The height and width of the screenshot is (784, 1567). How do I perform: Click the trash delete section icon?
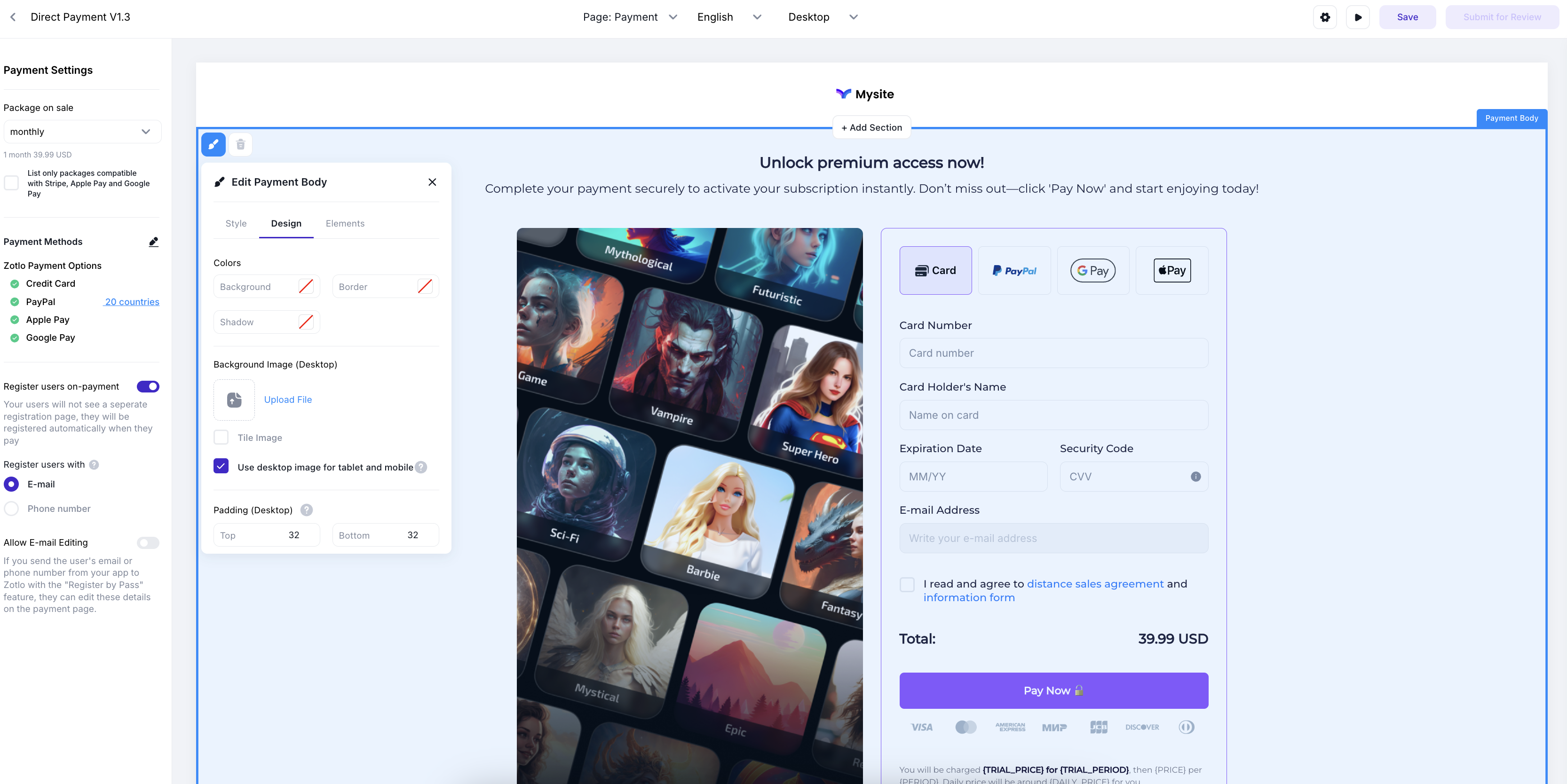coord(240,145)
